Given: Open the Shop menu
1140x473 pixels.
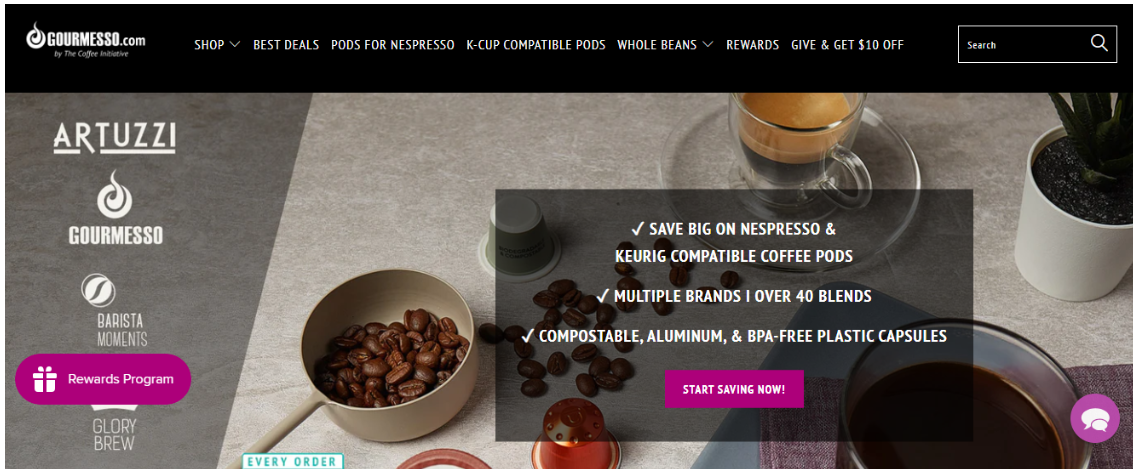Looking at the screenshot, I should click(209, 45).
